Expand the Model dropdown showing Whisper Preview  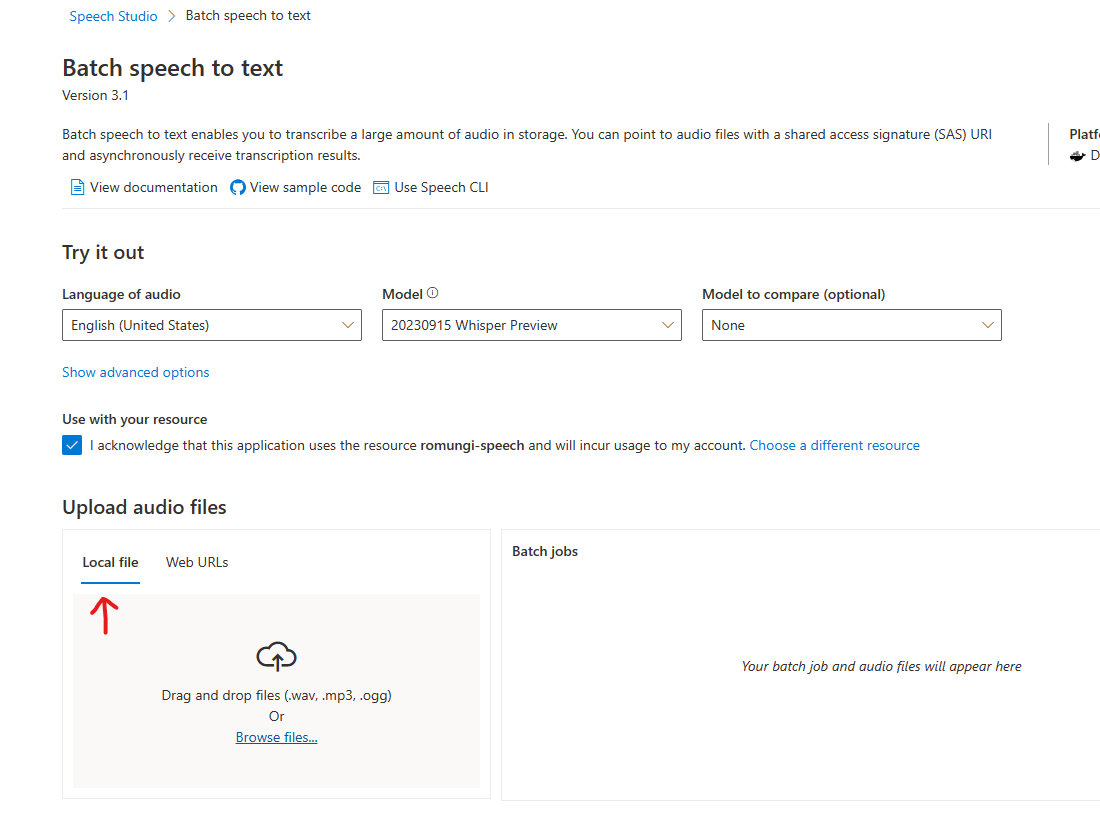coord(532,326)
